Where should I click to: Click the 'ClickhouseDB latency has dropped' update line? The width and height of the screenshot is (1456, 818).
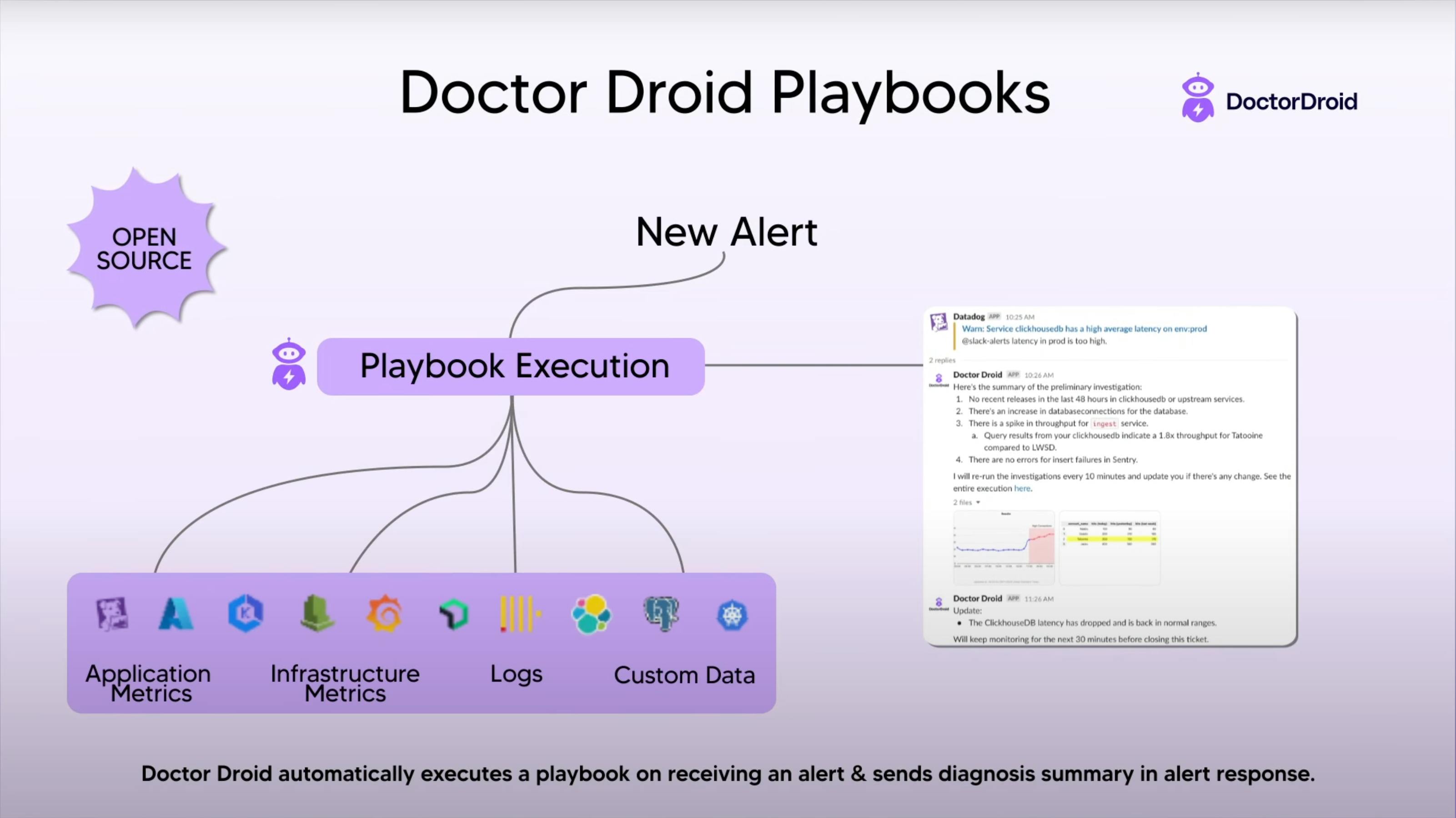[x=1093, y=623]
